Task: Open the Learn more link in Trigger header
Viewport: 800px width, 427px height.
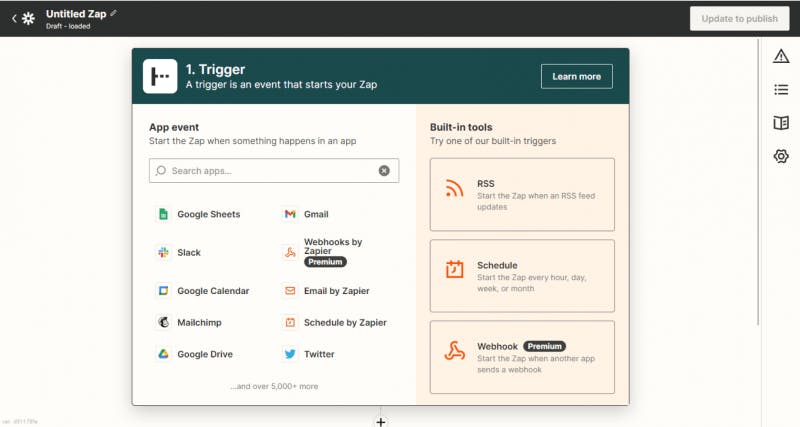Action: click(577, 77)
